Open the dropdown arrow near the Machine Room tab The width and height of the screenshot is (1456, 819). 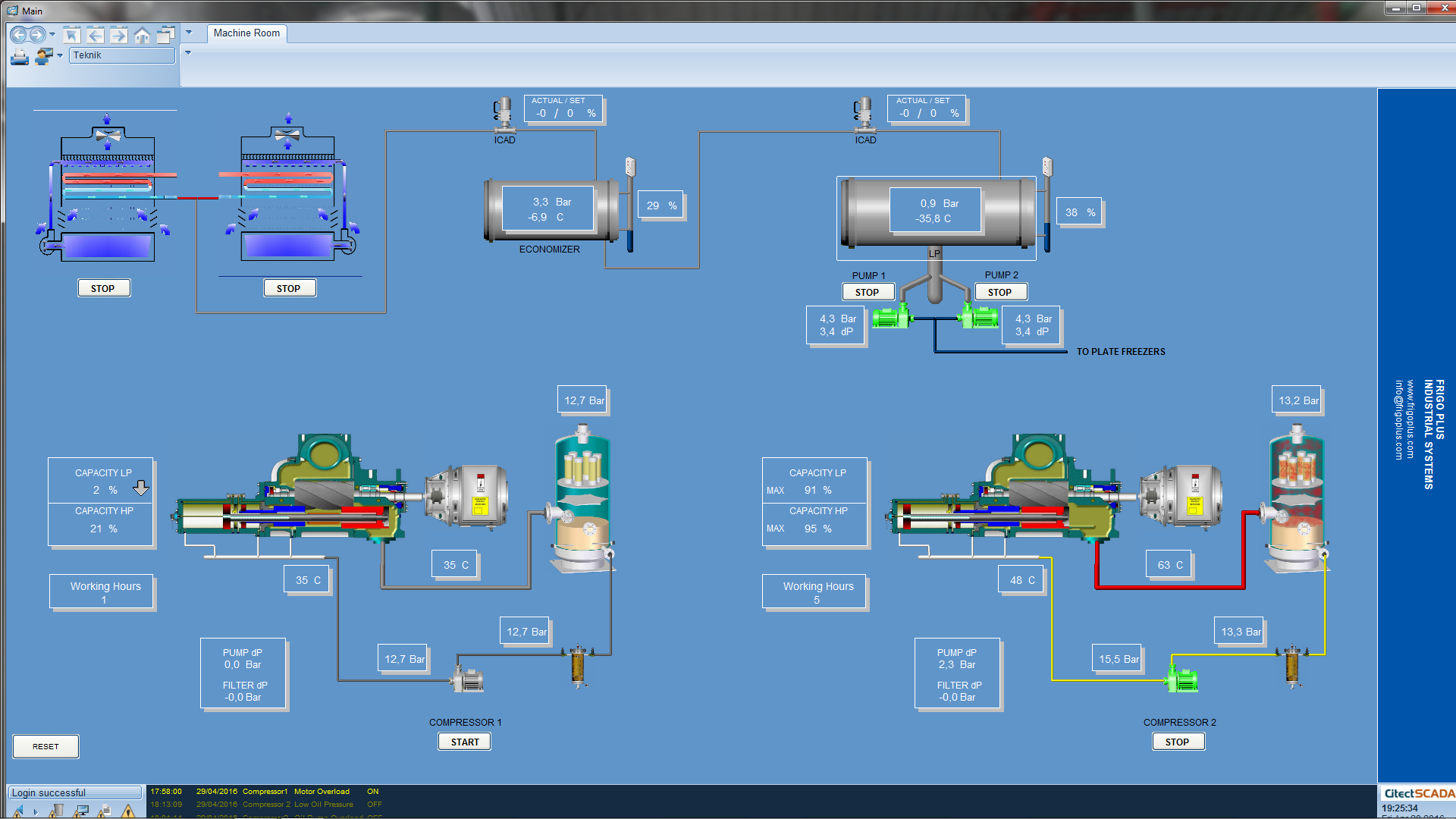click(x=188, y=33)
